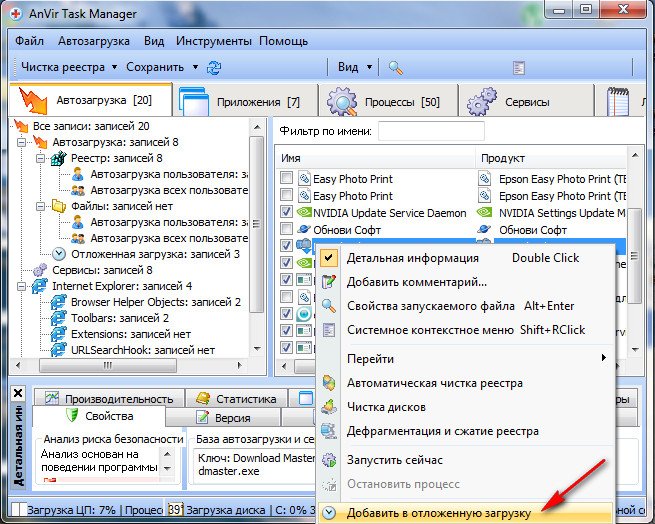Click the Реестр registry cube icon

pos(59,158)
